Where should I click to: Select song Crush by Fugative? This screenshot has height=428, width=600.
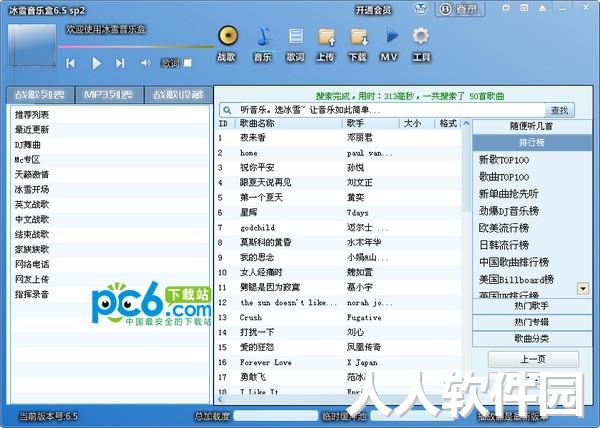(x=339, y=317)
